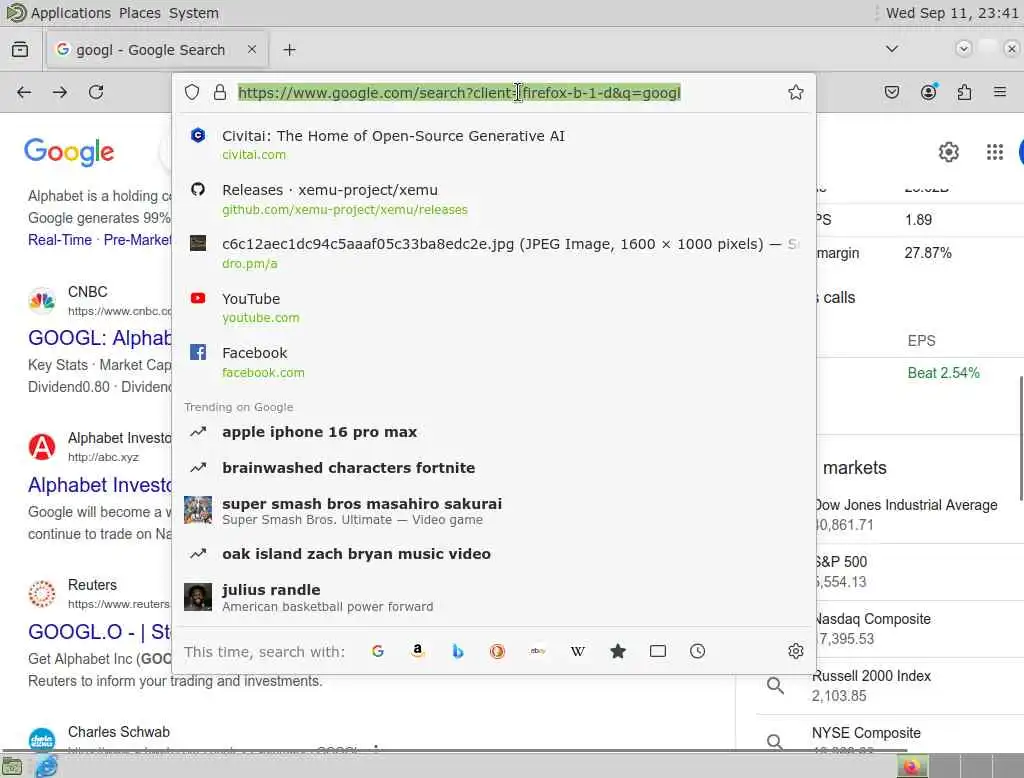Open the System menu

tap(193, 13)
